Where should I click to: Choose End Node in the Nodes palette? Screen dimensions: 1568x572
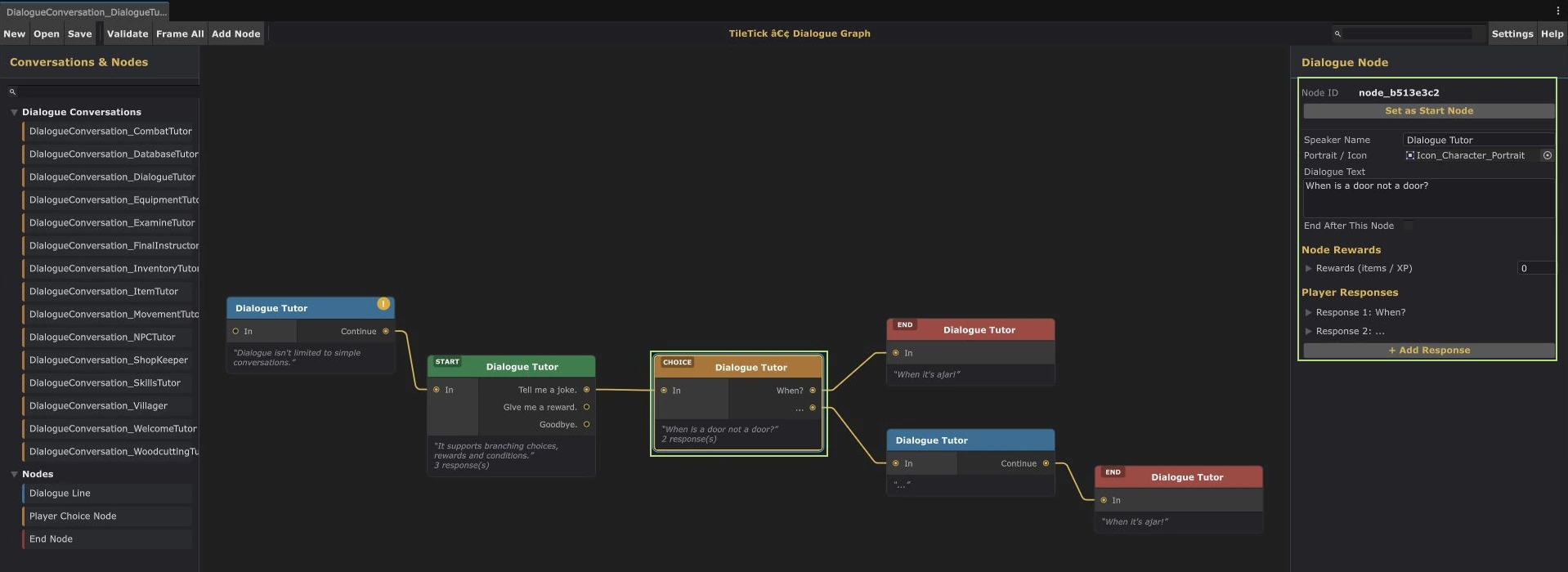[107, 538]
